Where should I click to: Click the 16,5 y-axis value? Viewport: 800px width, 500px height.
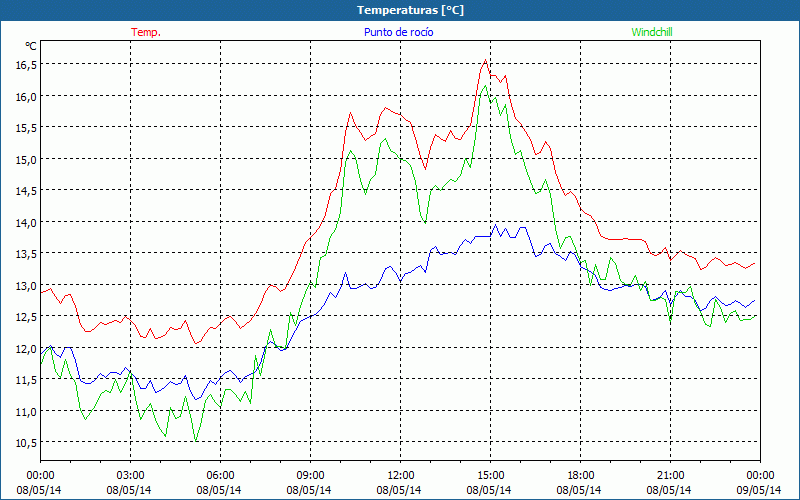coord(27,64)
